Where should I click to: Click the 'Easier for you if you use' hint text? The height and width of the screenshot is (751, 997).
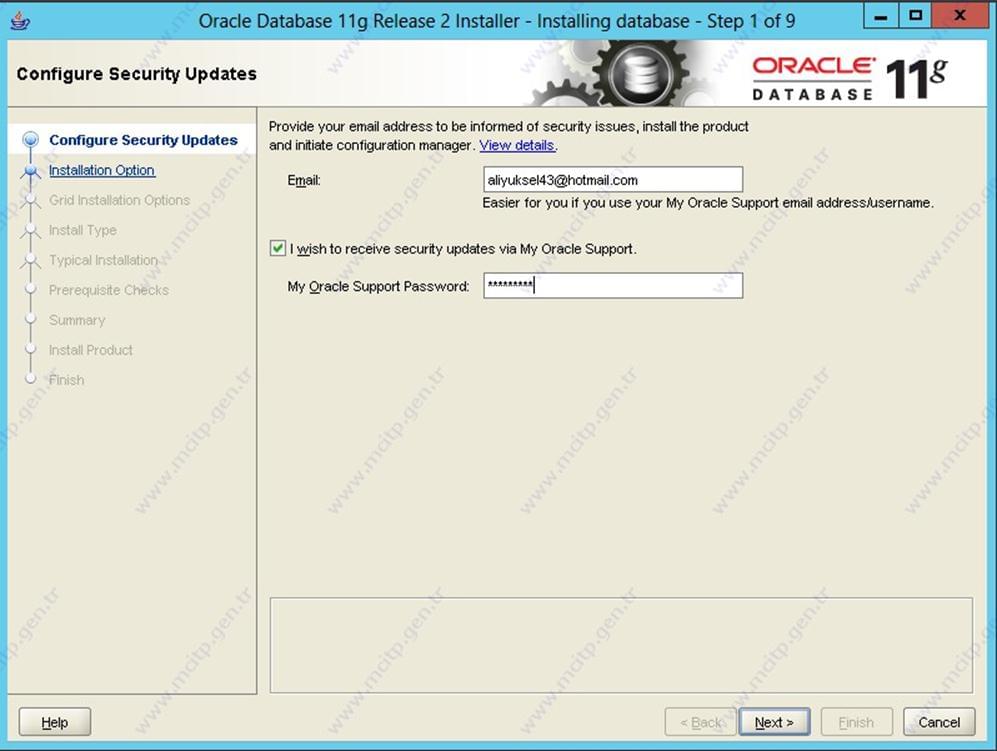coord(708,203)
